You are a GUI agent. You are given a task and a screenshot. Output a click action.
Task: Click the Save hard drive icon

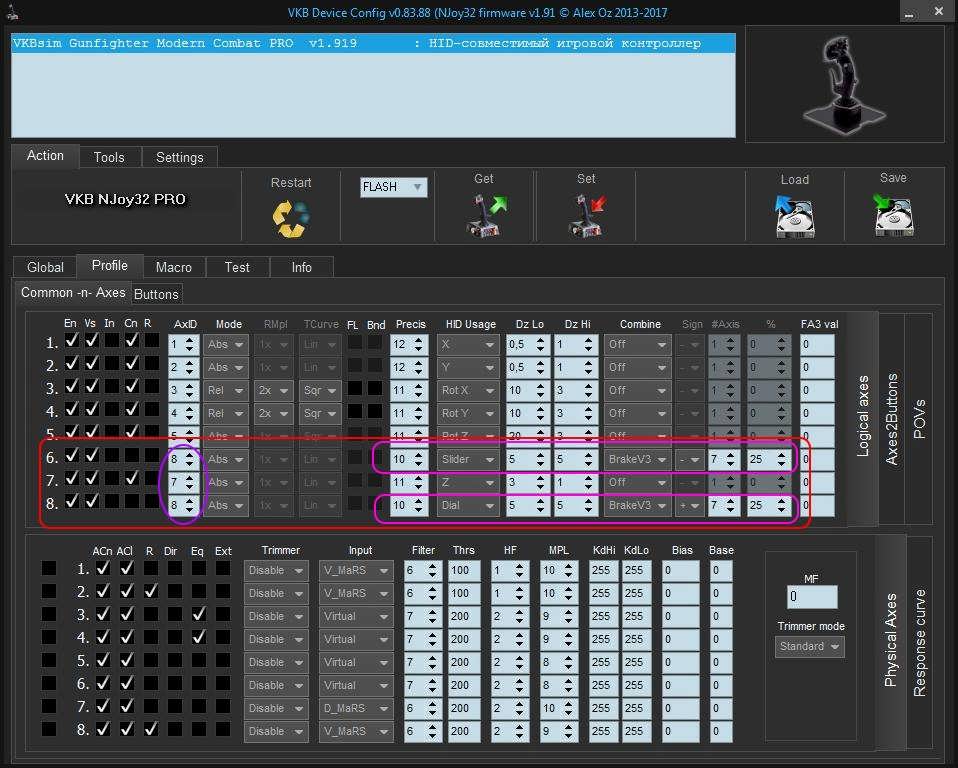(894, 215)
